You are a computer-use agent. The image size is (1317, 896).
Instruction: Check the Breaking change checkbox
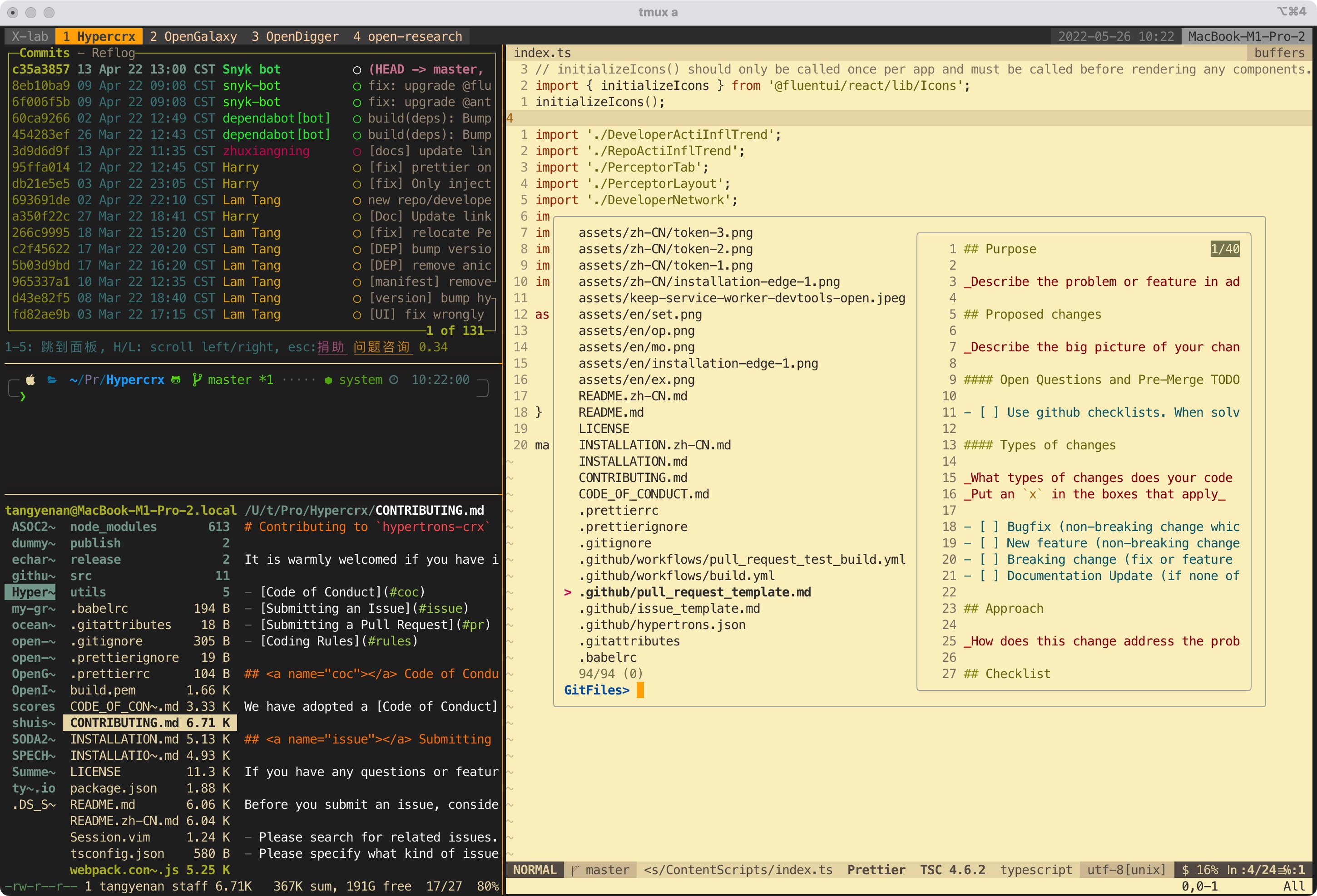point(990,560)
